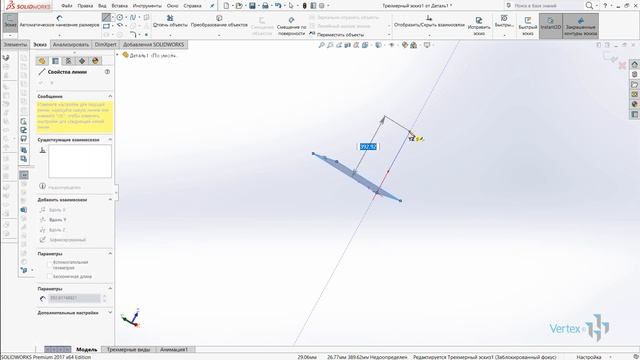Image resolution: width=640 pixels, height=360 pixels.
Task: Click the 392.92 dimension input box
Action: pyautogui.click(x=368, y=147)
